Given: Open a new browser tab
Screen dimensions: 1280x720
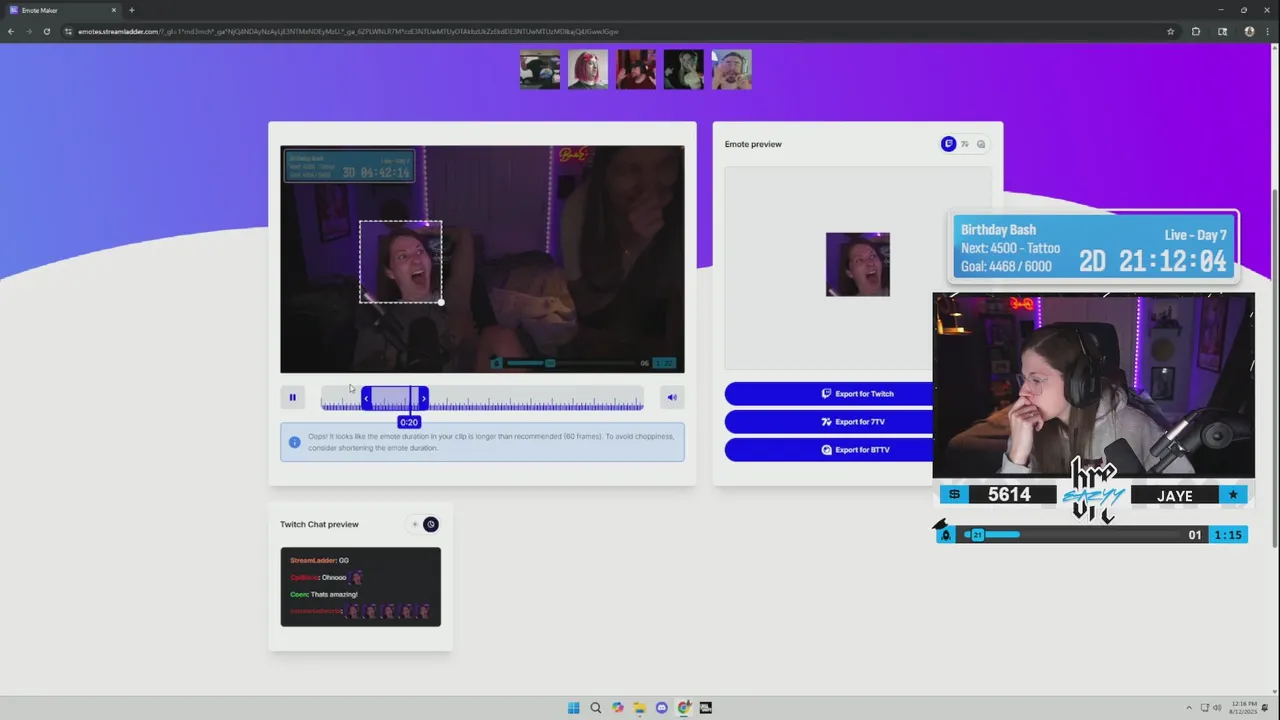Looking at the screenshot, I should coord(131,10).
